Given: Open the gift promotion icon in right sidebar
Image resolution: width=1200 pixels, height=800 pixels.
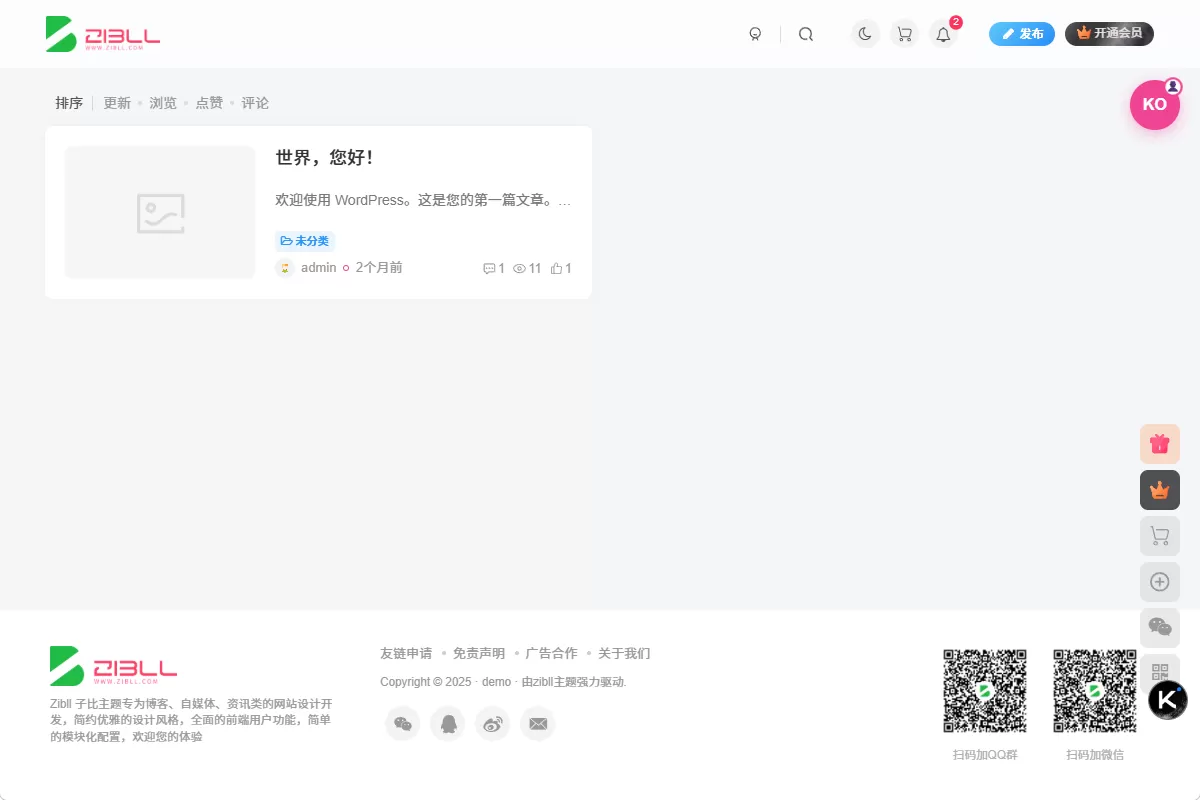Looking at the screenshot, I should click(x=1159, y=443).
